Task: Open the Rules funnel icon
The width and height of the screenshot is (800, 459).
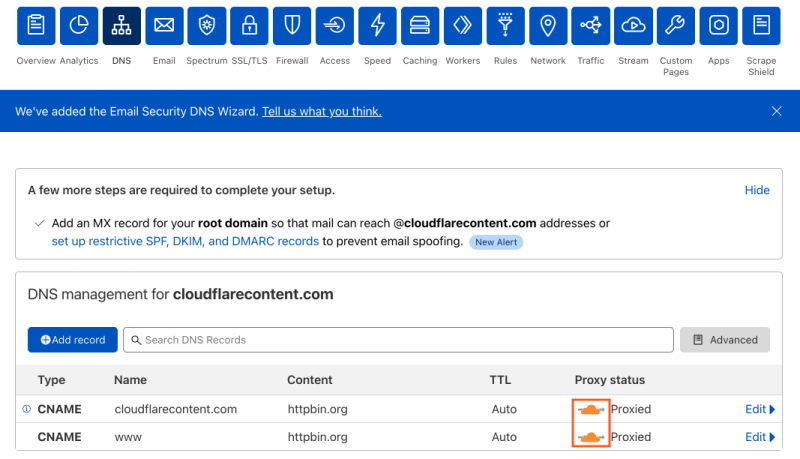Action: click(506, 26)
